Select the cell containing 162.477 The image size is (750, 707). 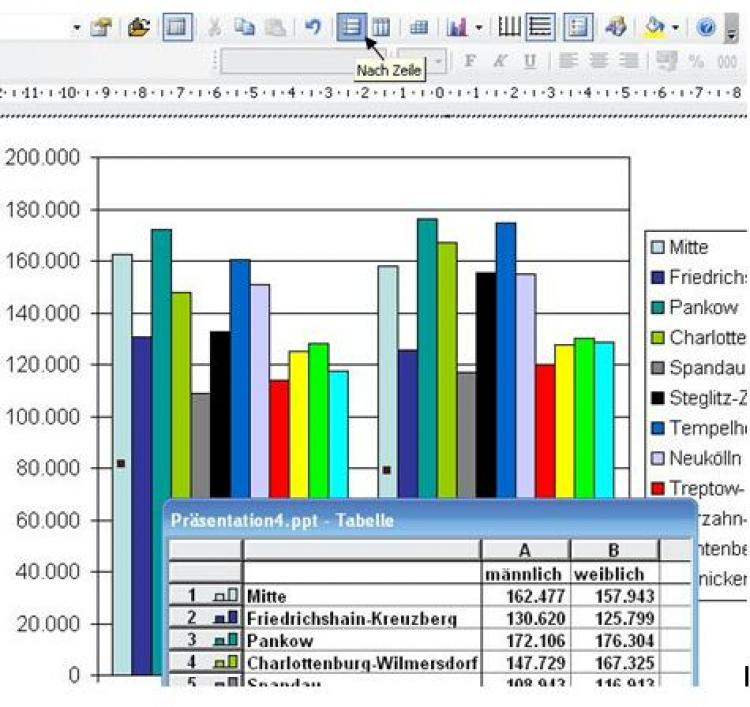[525, 596]
